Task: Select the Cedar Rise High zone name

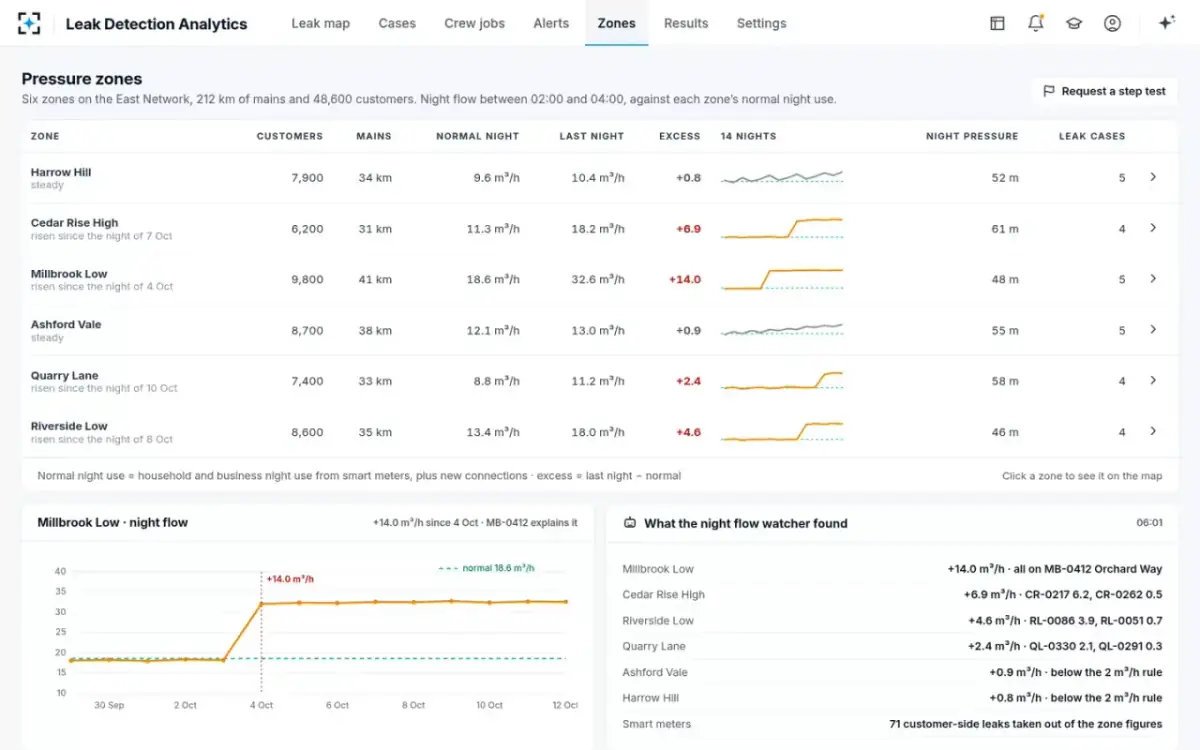Action: pos(74,223)
